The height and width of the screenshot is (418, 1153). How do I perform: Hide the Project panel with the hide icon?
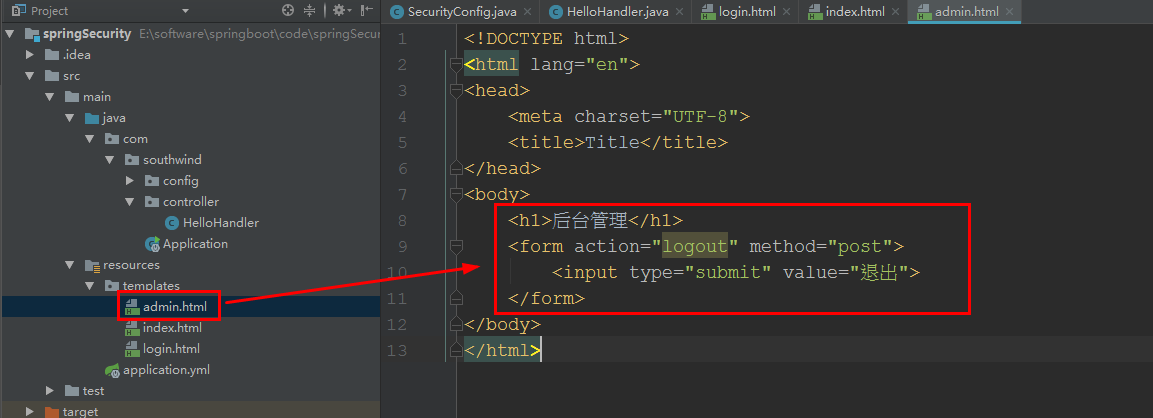tap(366, 10)
